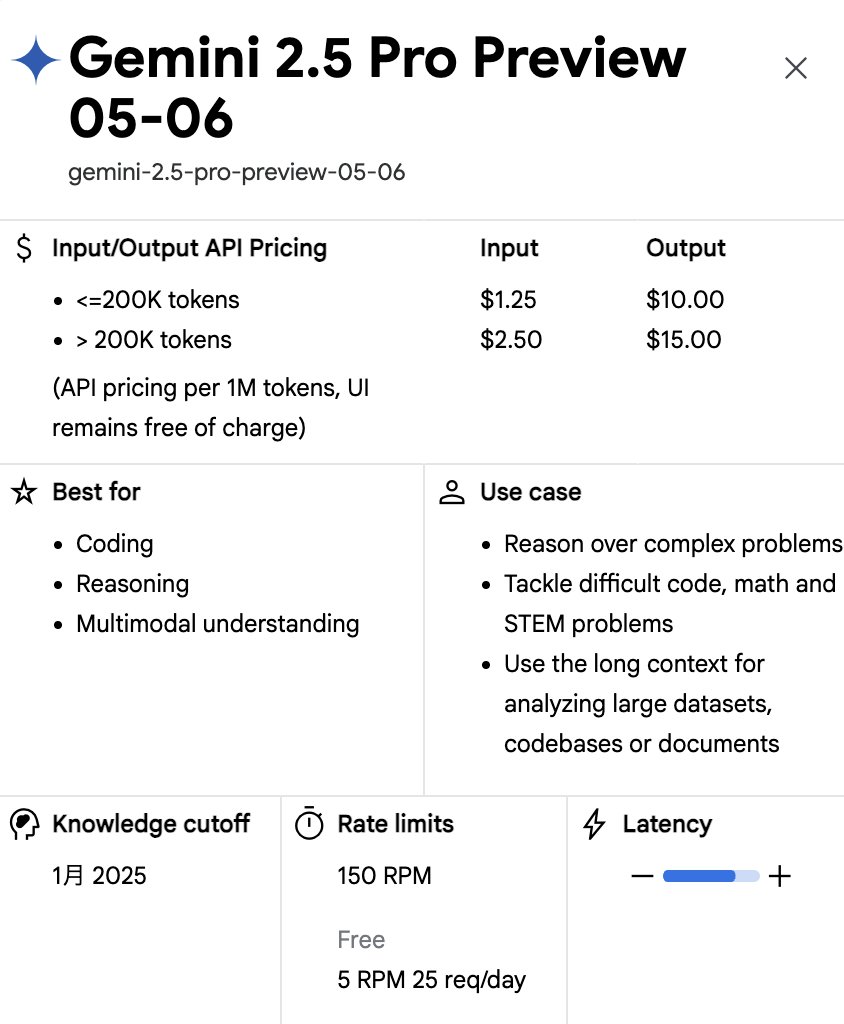The height and width of the screenshot is (1024, 844).
Task: Click the $1.25 input price
Action: (508, 300)
